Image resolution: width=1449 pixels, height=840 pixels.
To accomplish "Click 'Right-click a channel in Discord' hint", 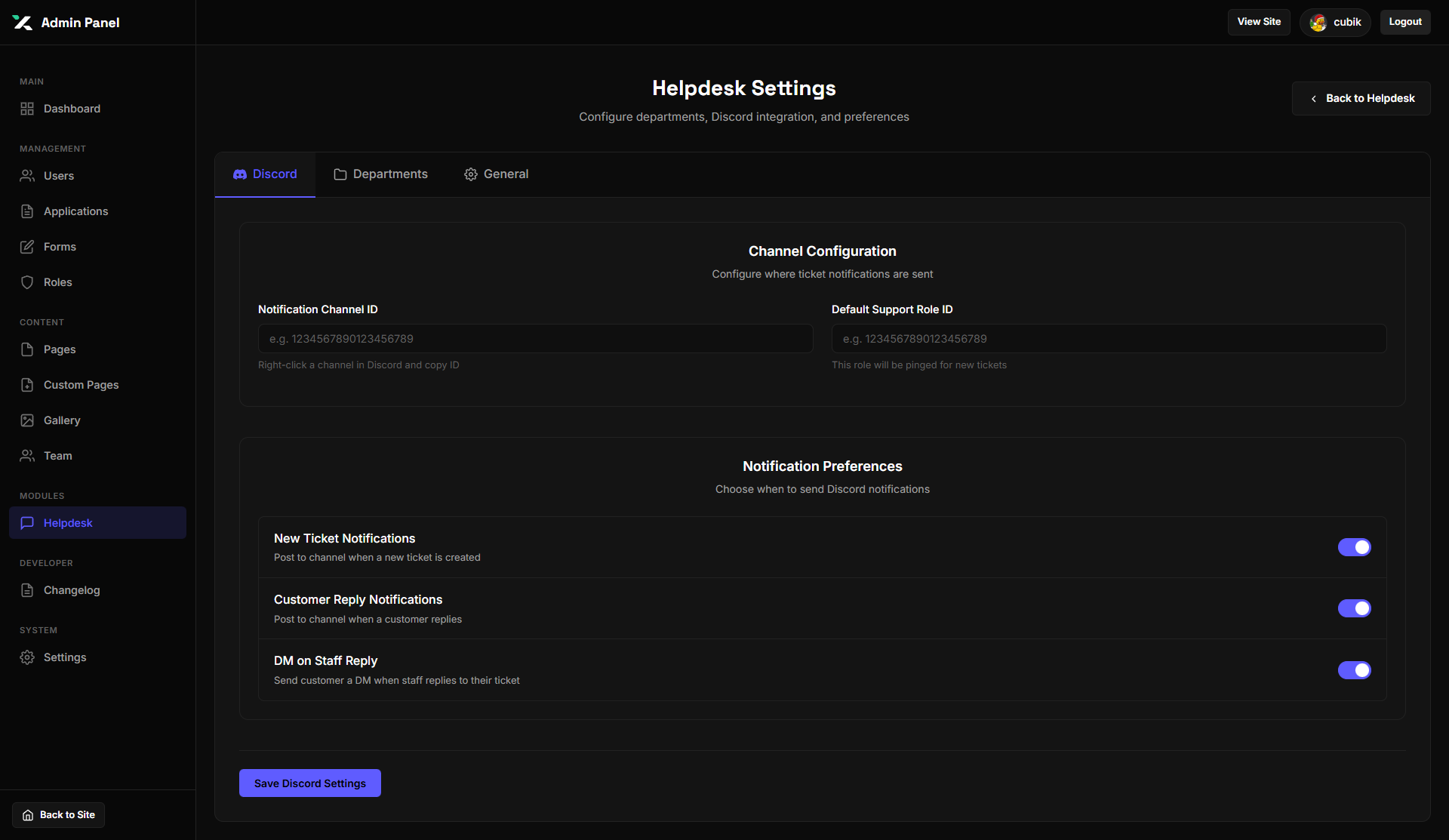I will click(358, 365).
